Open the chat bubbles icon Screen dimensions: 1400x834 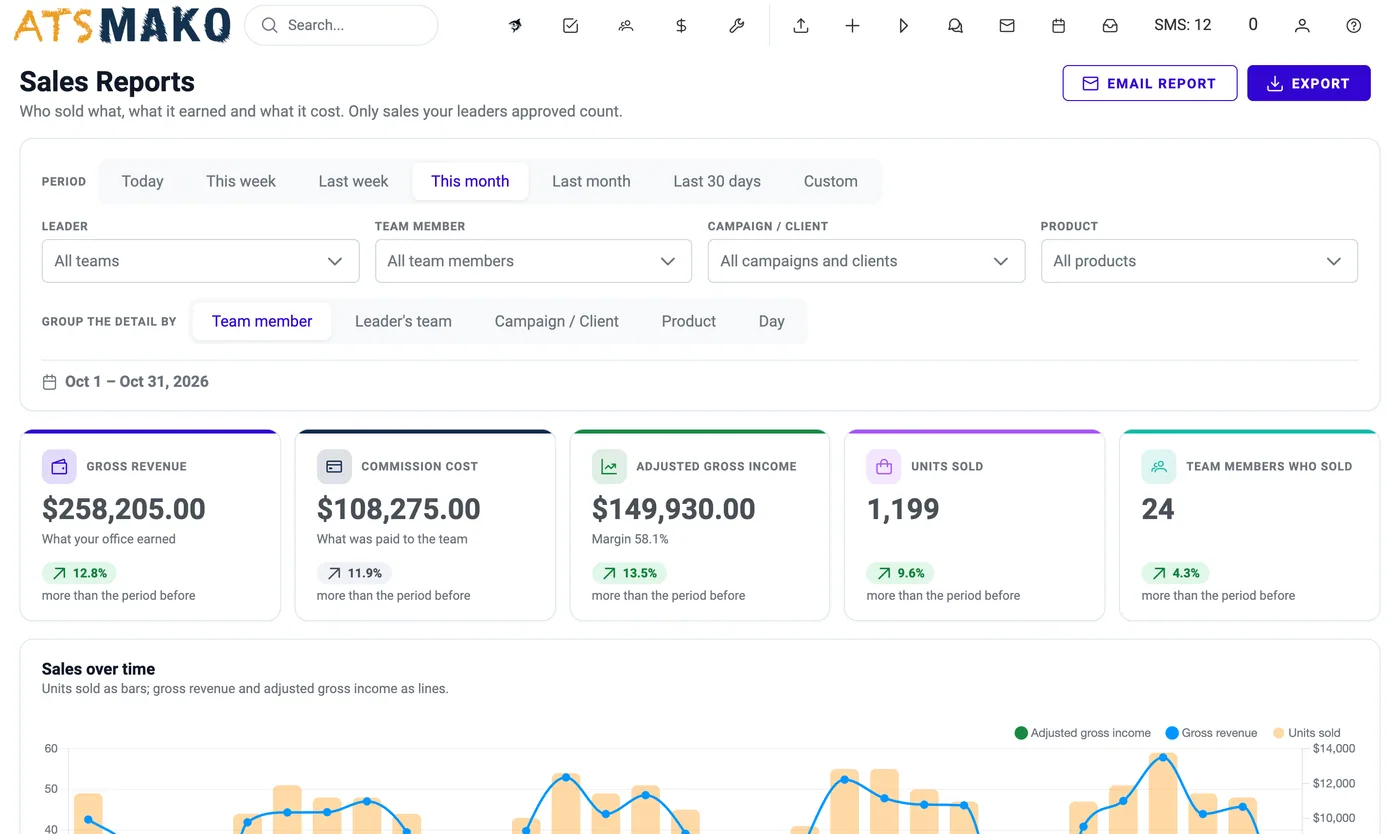pos(955,26)
